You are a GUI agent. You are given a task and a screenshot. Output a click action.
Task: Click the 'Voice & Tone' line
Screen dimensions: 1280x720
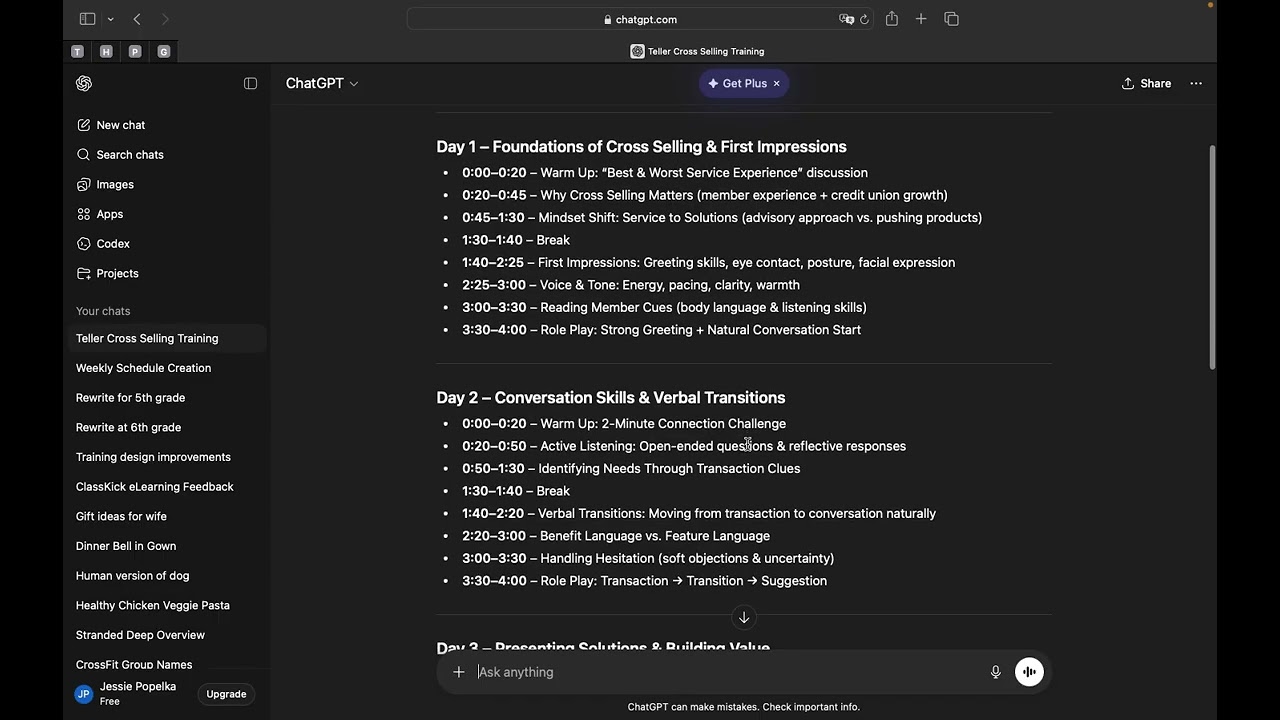631,285
